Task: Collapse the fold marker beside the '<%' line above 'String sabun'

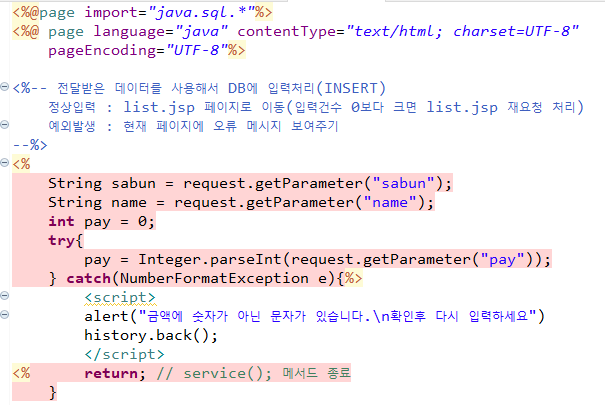Action: 4,162
